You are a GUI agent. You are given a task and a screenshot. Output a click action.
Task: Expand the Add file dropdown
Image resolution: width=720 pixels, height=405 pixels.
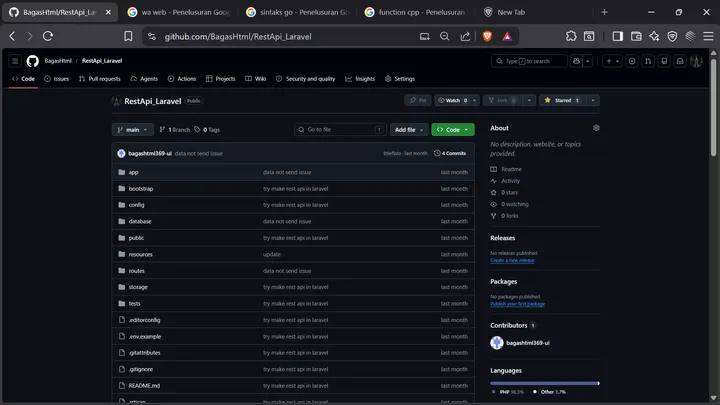pos(409,130)
